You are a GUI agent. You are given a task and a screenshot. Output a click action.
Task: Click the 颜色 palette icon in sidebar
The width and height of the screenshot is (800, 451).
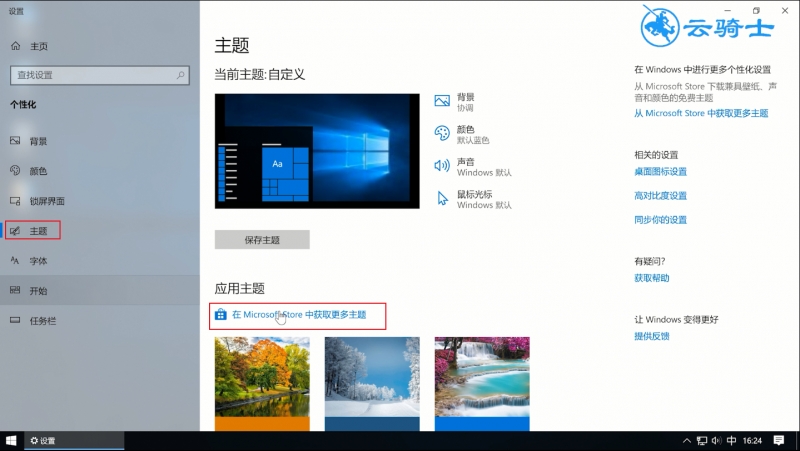tap(15, 170)
